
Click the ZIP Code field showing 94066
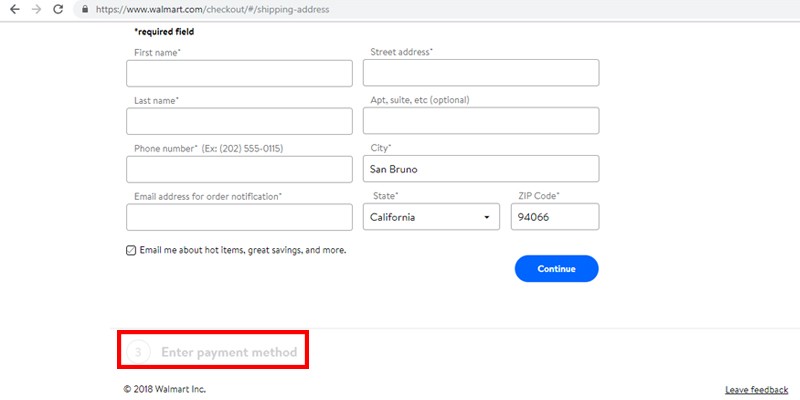click(554, 217)
